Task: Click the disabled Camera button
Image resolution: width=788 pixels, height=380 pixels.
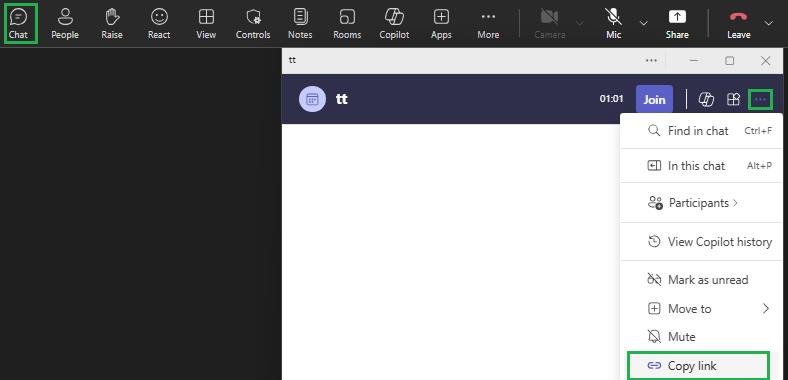Action: click(x=550, y=24)
